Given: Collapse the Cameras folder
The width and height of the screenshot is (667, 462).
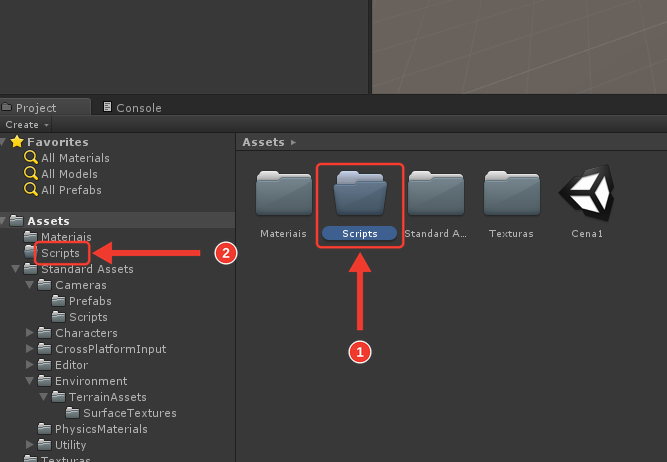Looking at the screenshot, I should click(29, 285).
